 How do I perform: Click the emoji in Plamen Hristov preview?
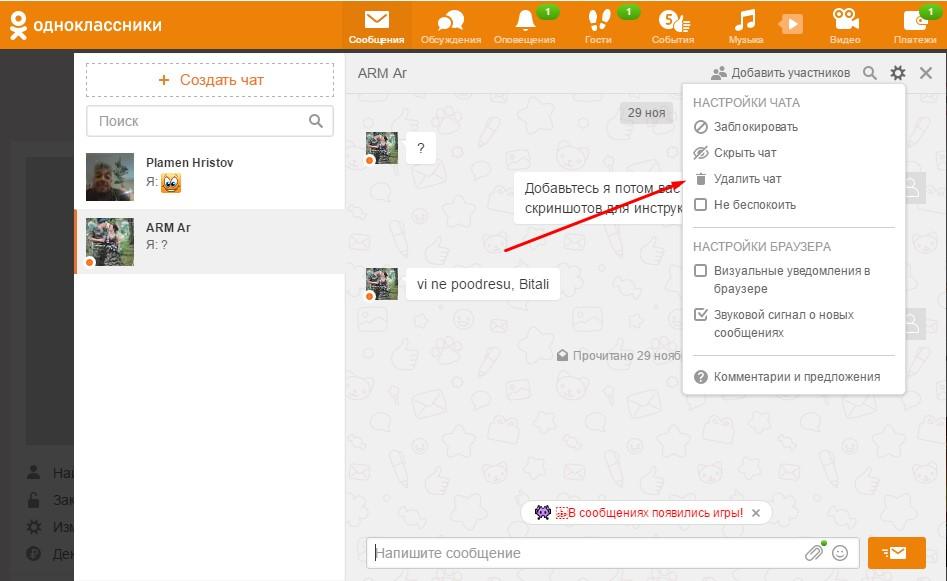point(171,182)
